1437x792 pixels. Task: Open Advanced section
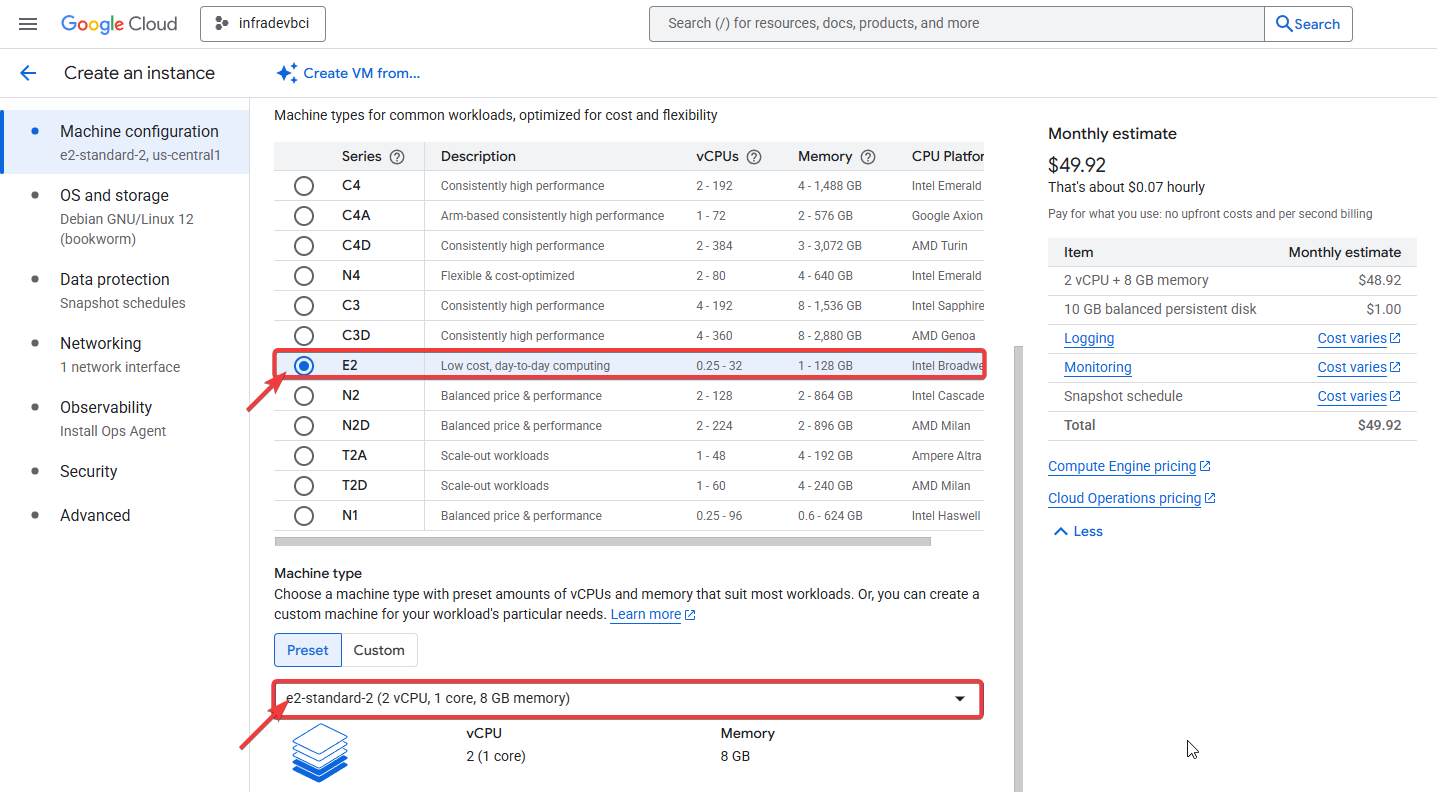pos(125,516)
